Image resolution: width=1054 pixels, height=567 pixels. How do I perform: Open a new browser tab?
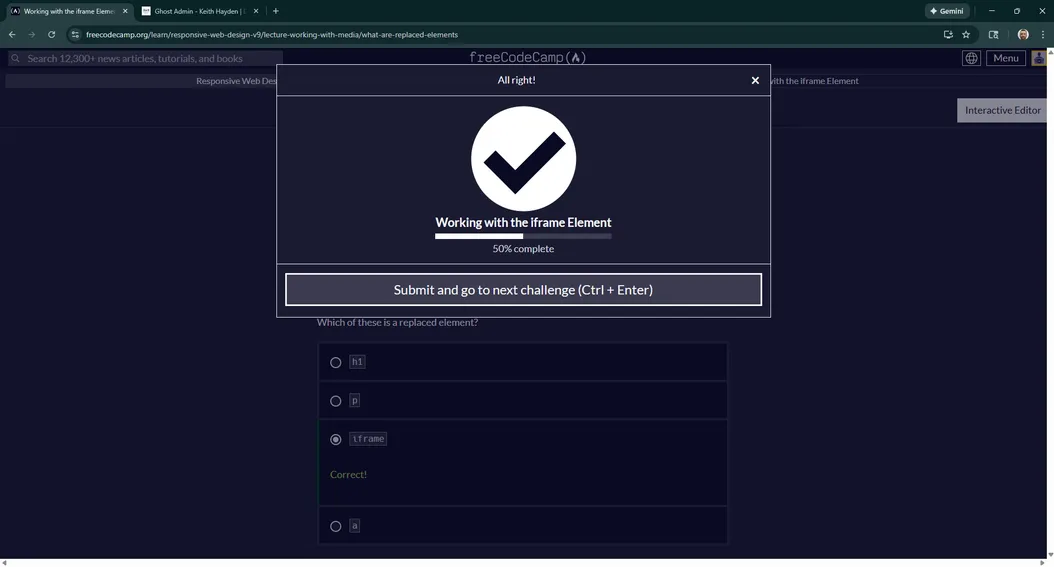276,11
